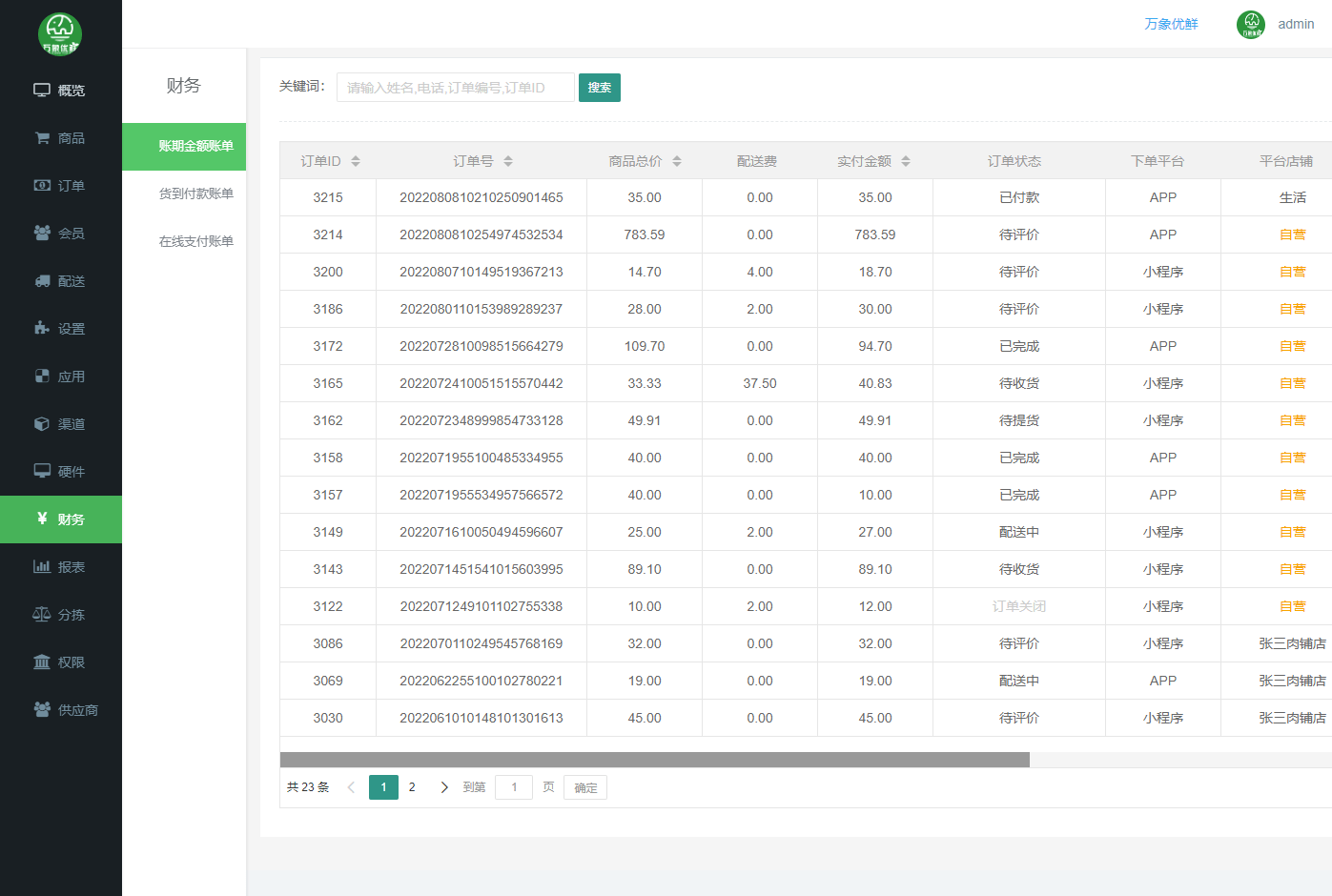Click the reports bar chart icon

click(x=42, y=567)
